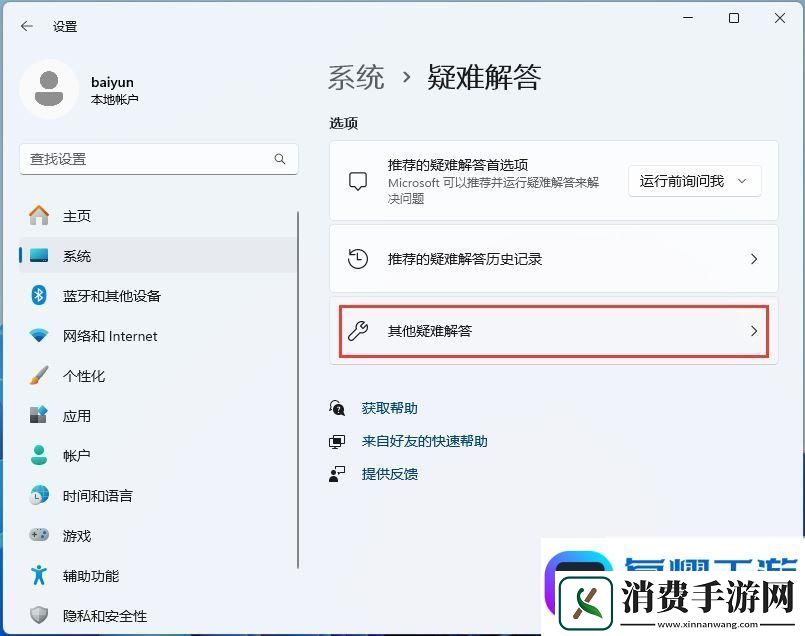Click the speech bubble troubleshooter preference icon
This screenshot has height=636, width=805.
point(358,181)
